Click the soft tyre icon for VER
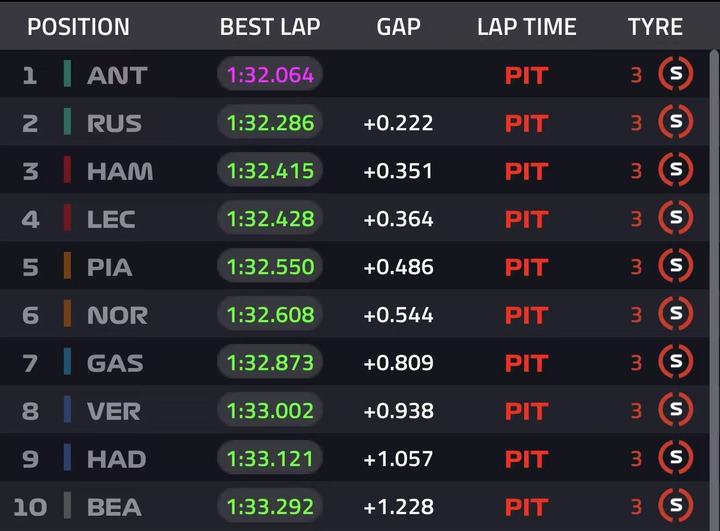Viewport: 720px width, 531px height. point(676,410)
